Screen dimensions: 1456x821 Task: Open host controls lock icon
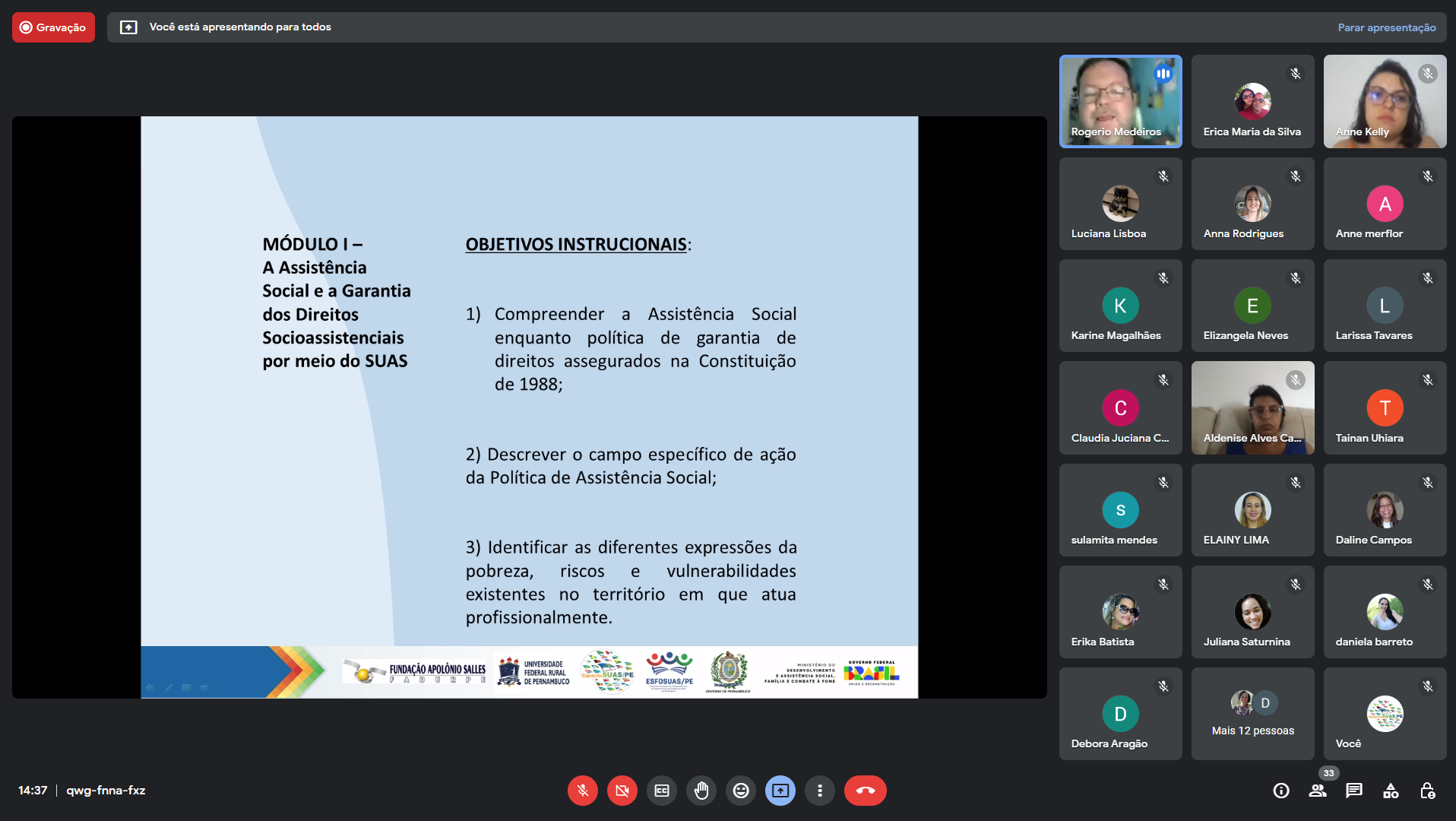(1427, 791)
